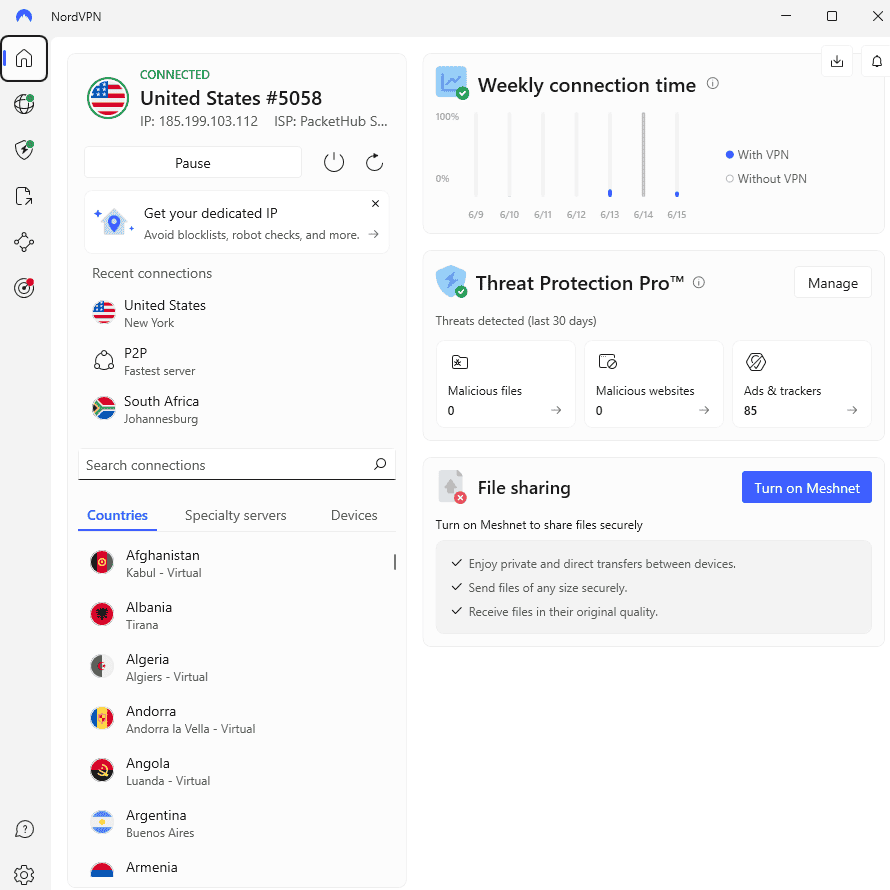Image resolution: width=890 pixels, height=890 pixels.
Task: Click the 6/15 bar in weekly chart
Action: [x=677, y=154]
